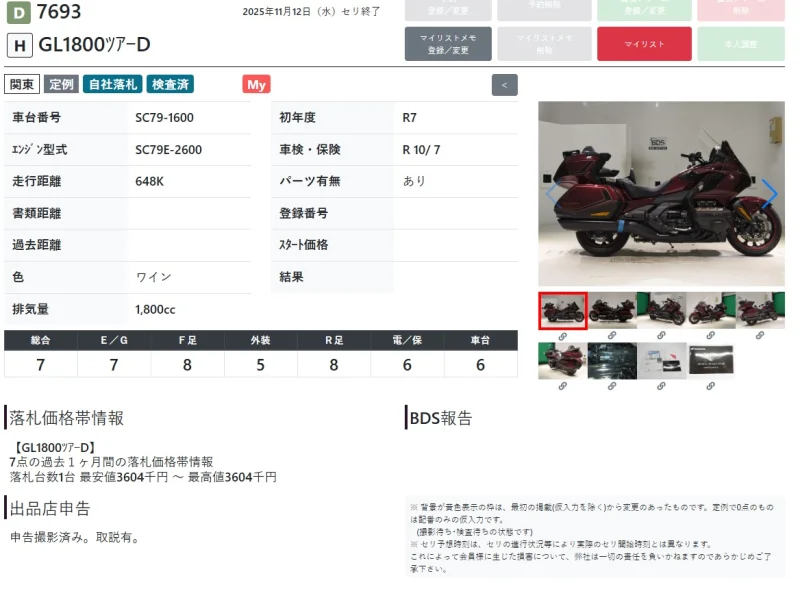The height and width of the screenshot is (600, 800).
Task: Select the first red-bordered thumbnail photo
Action: tap(563, 310)
